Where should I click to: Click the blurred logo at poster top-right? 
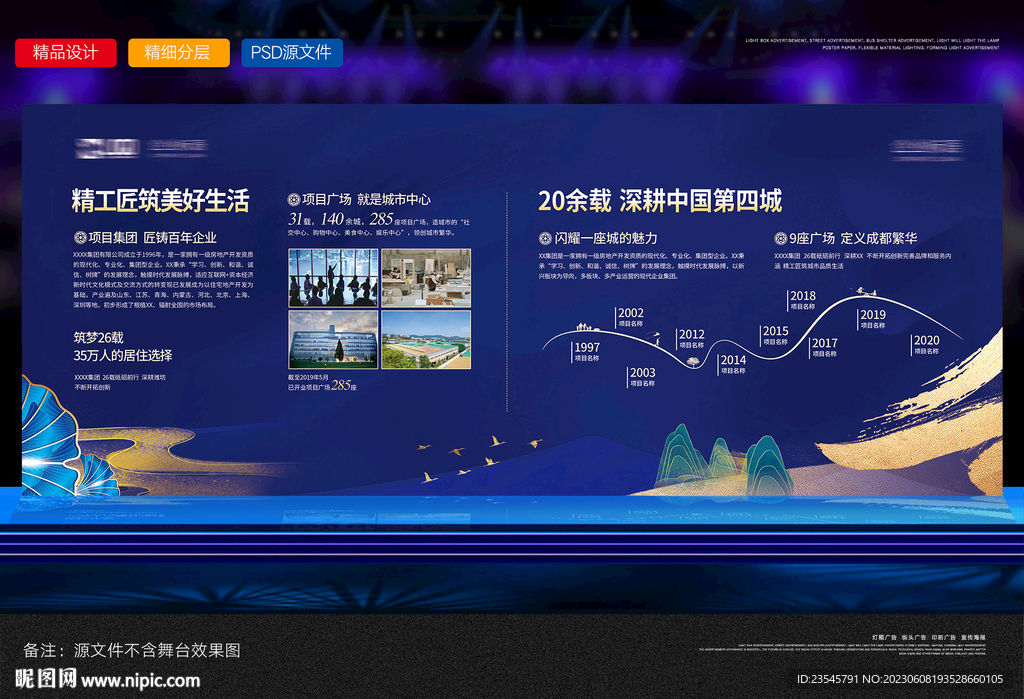point(926,149)
